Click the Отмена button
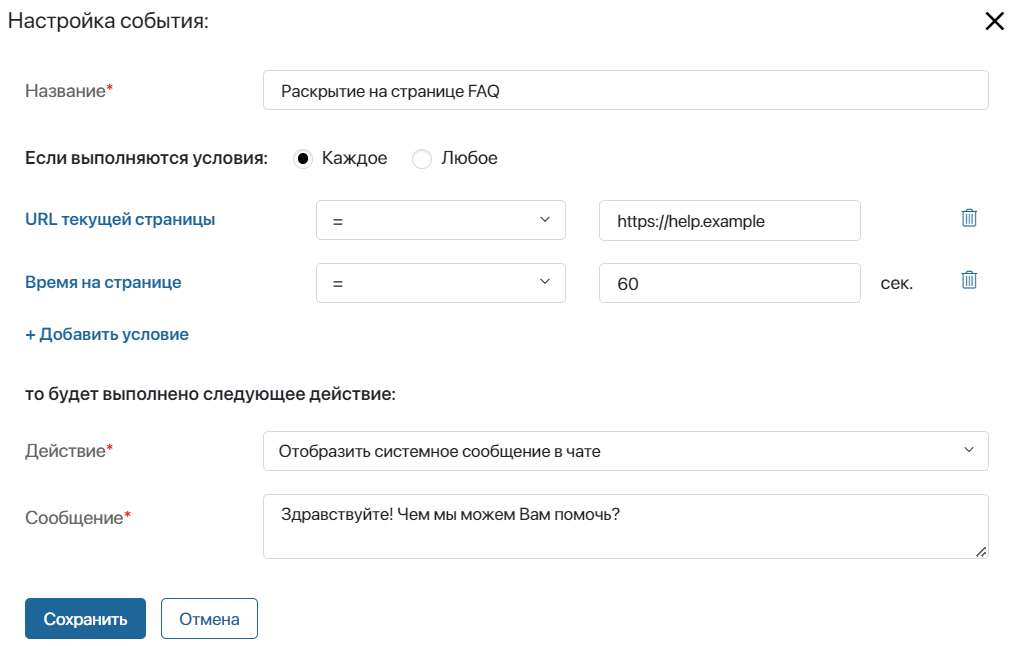1017x646 pixels. (x=209, y=618)
